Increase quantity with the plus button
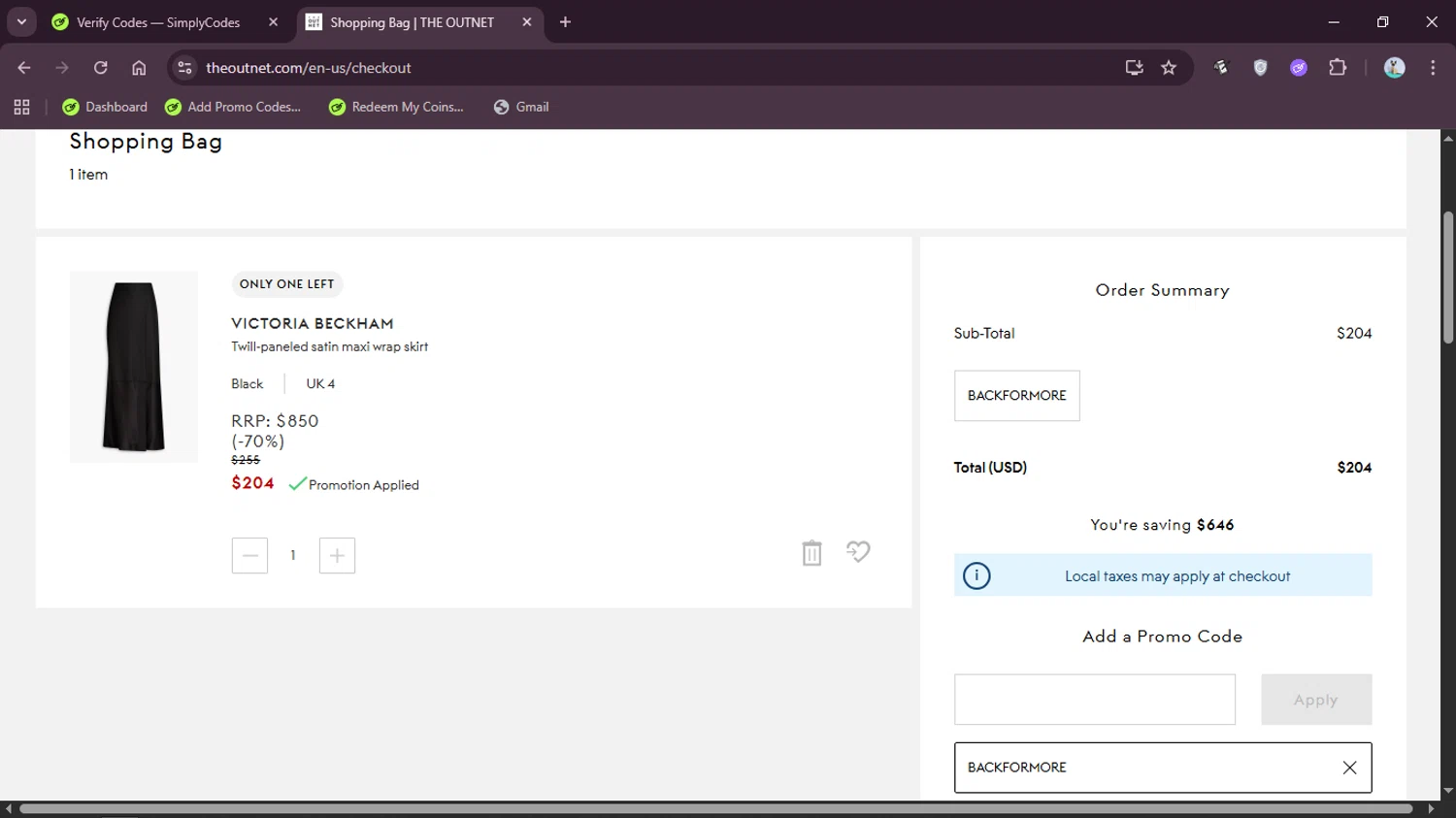1456x818 pixels. point(337,555)
